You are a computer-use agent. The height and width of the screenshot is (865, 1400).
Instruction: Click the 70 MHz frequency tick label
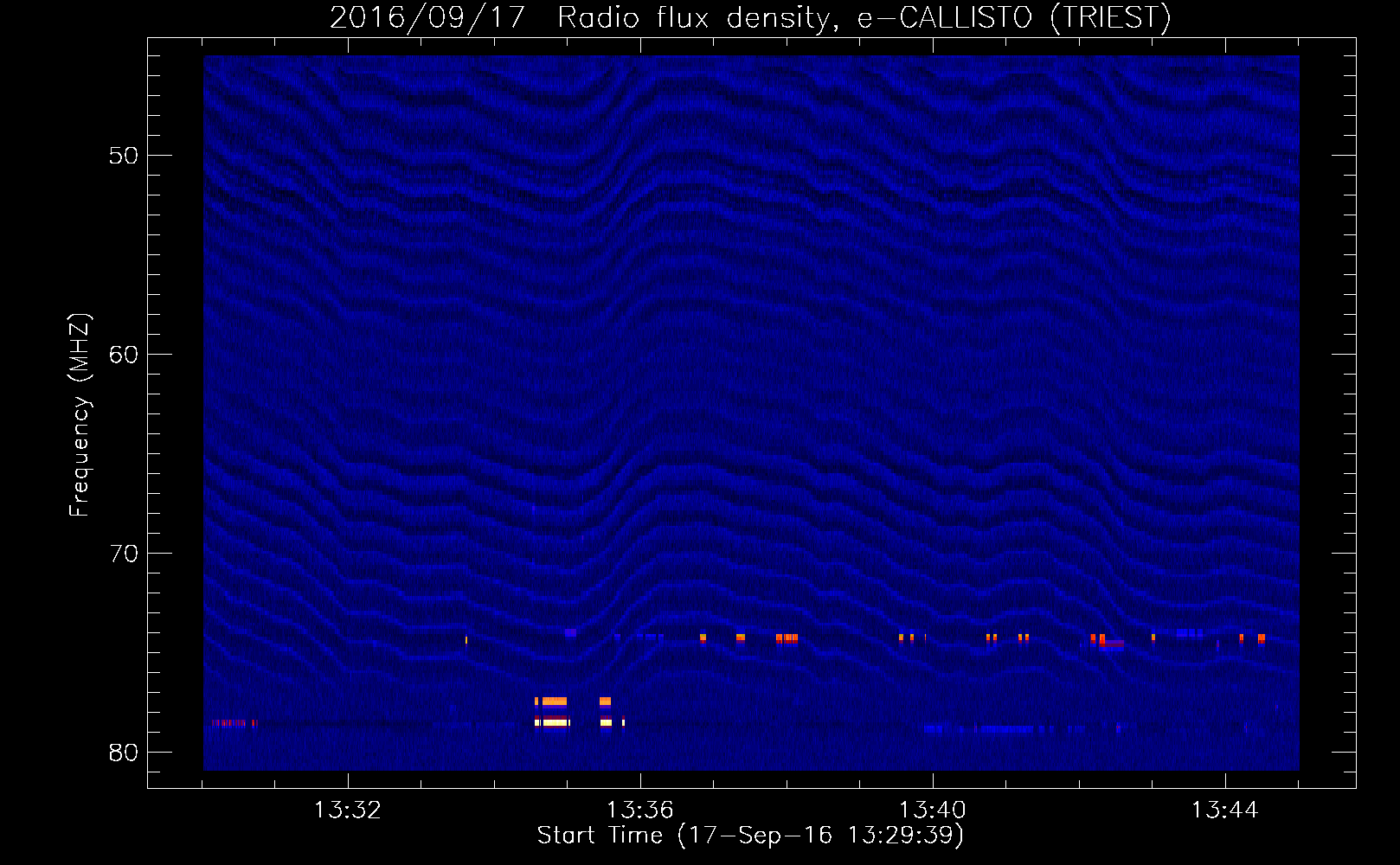pyautogui.click(x=124, y=554)
